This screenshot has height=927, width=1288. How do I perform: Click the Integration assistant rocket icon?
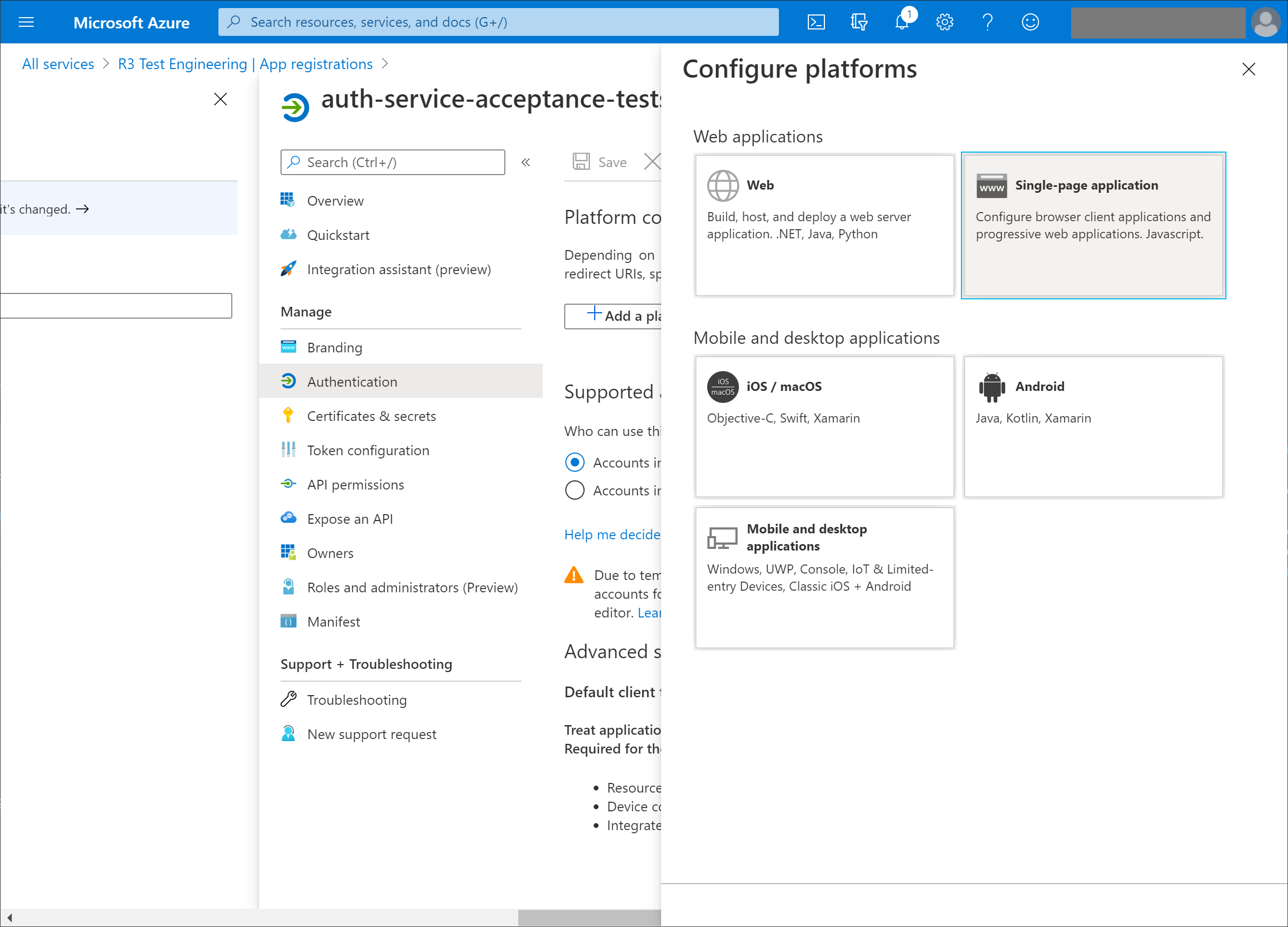288,269
